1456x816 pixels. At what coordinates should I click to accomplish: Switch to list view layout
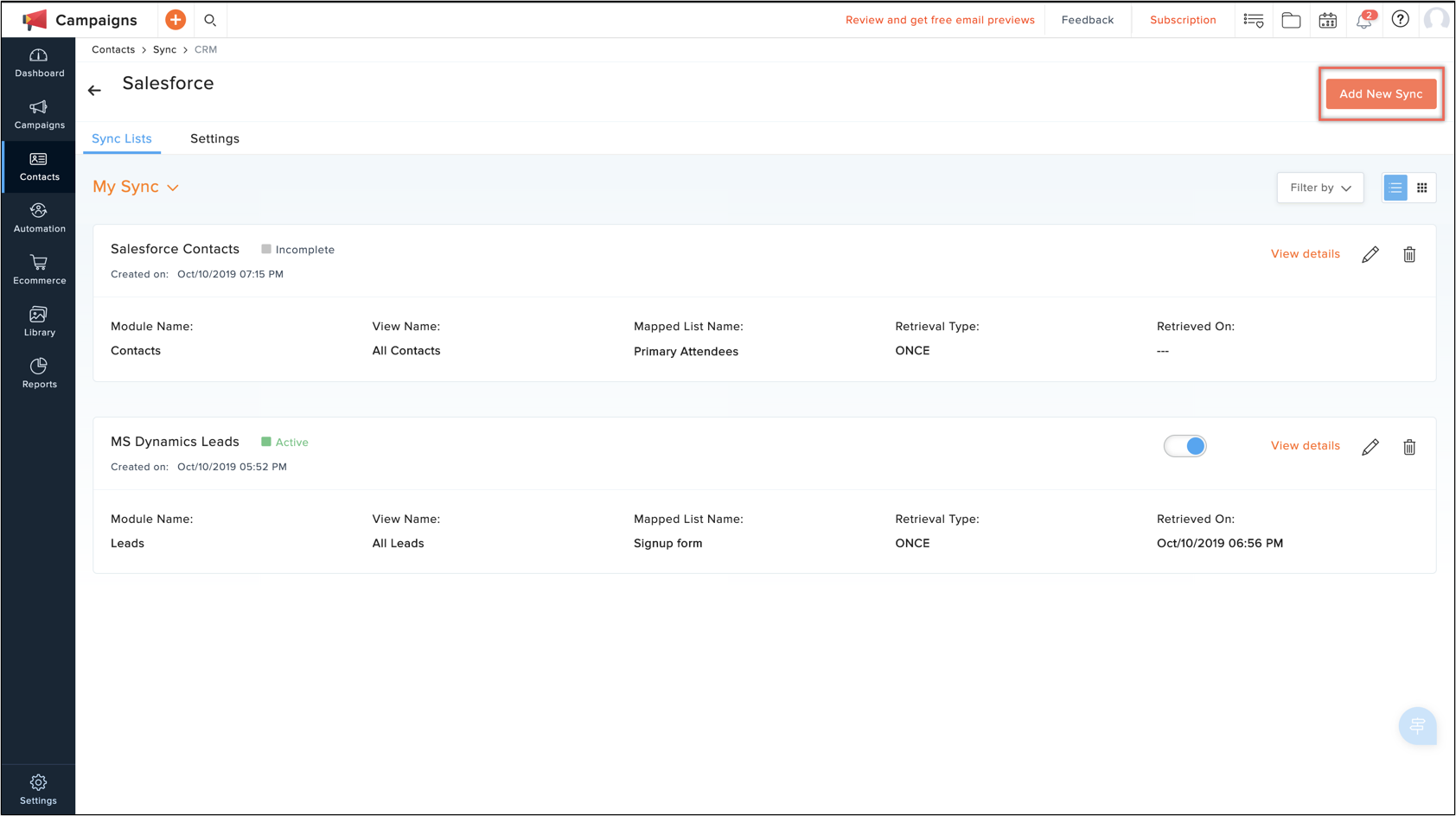pos(1395,188)
